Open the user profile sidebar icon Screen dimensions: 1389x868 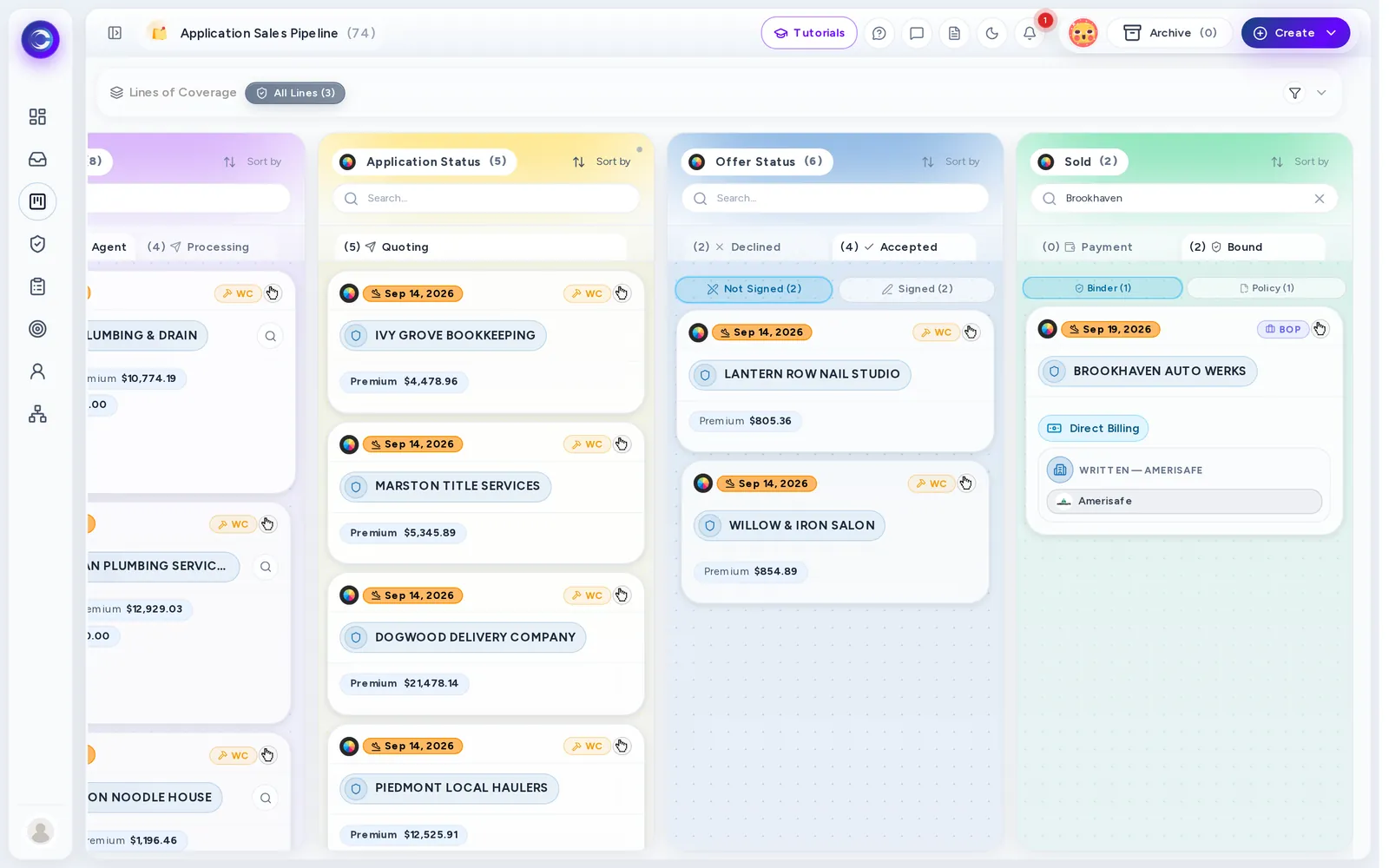(37, 372)
